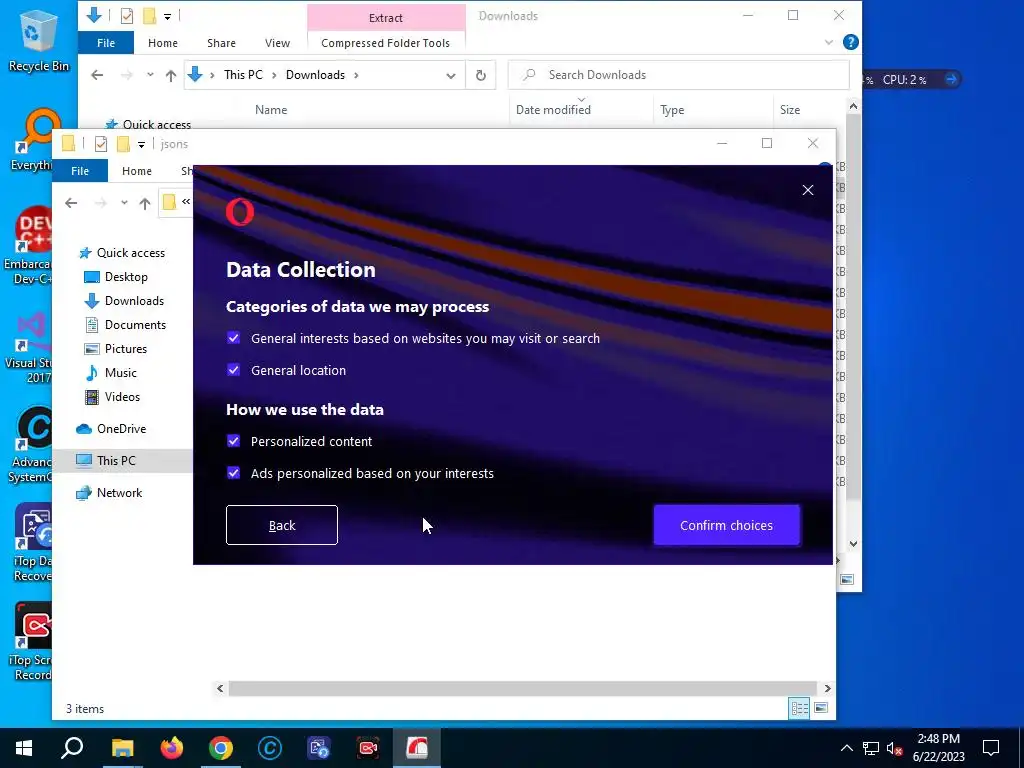Open Quick Access Toolbar dropdown in jsons
The width and height of the screenshot is (1024, 768).
[141, 144]
